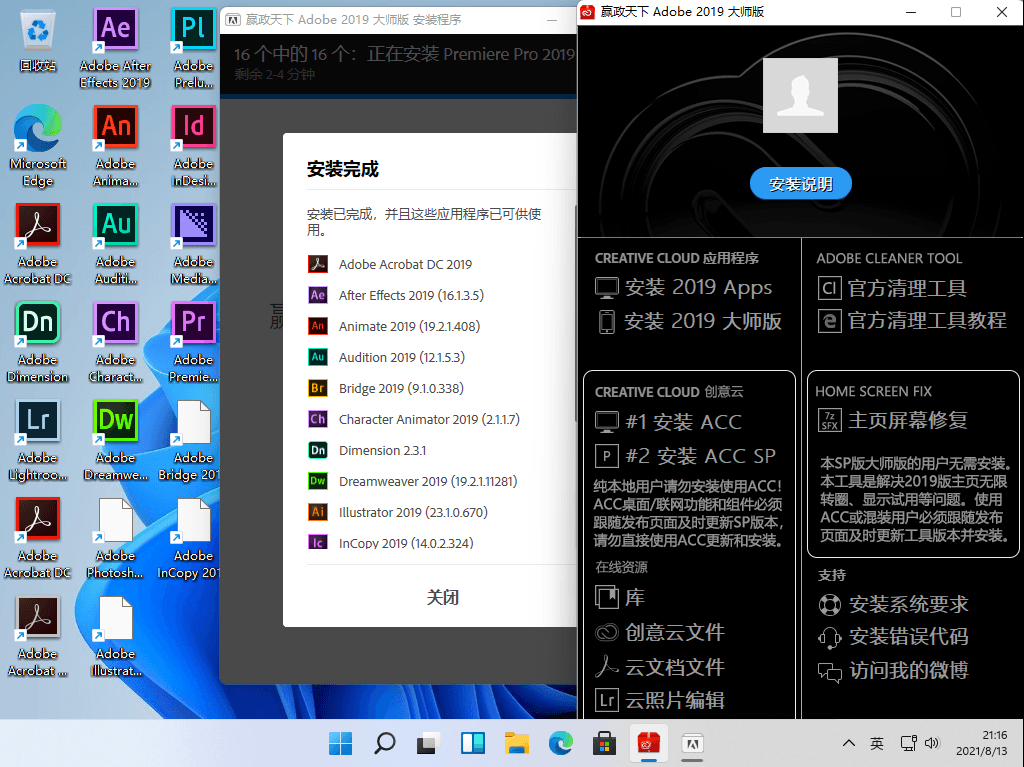Open taskbar Search
Viewport: 1024px width, 767px height.
[x=385, y=743]
